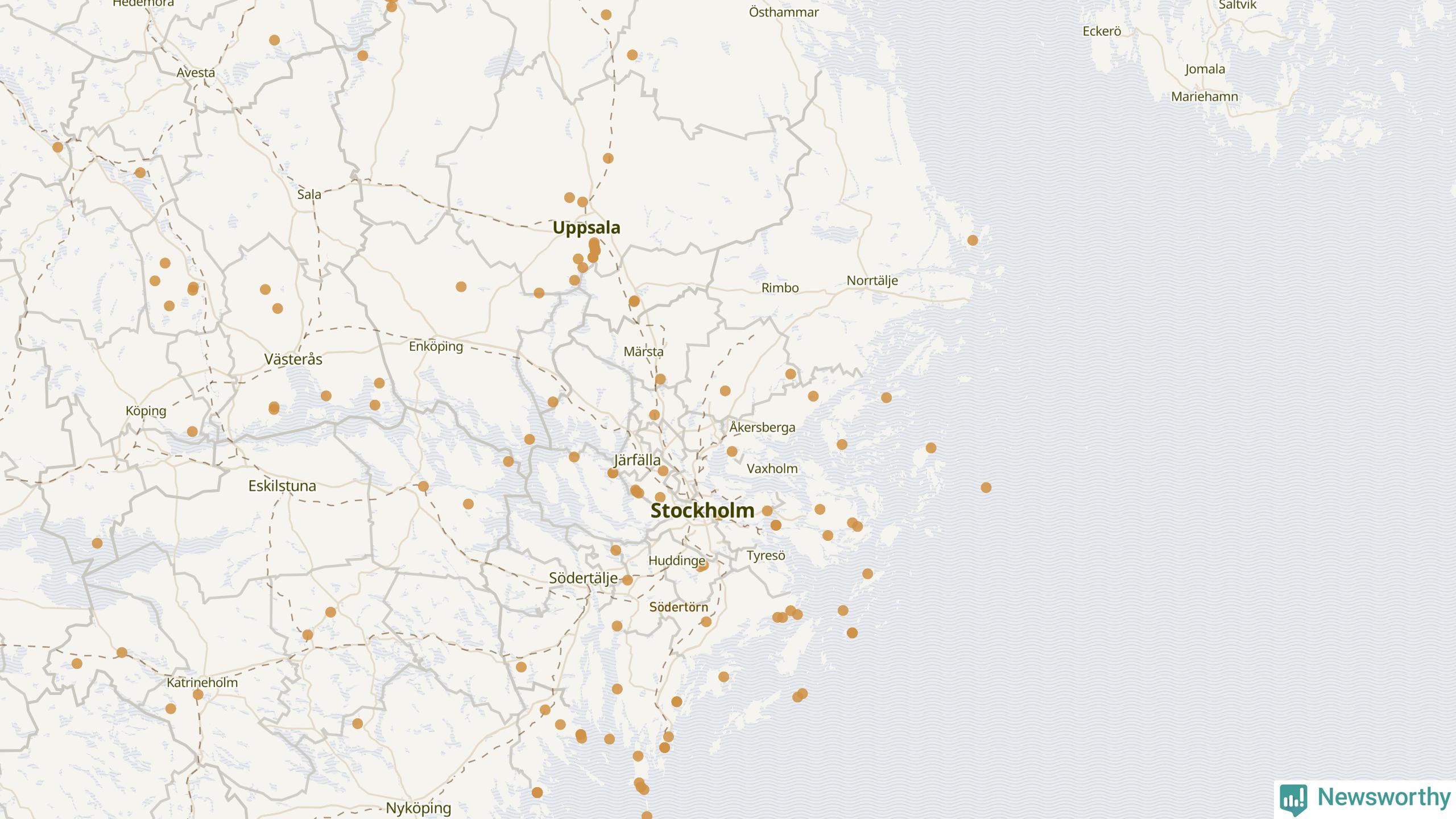Click the Huddinge label
The image size is (1456, 819).
pyautogui.click(x=677, y=561)
